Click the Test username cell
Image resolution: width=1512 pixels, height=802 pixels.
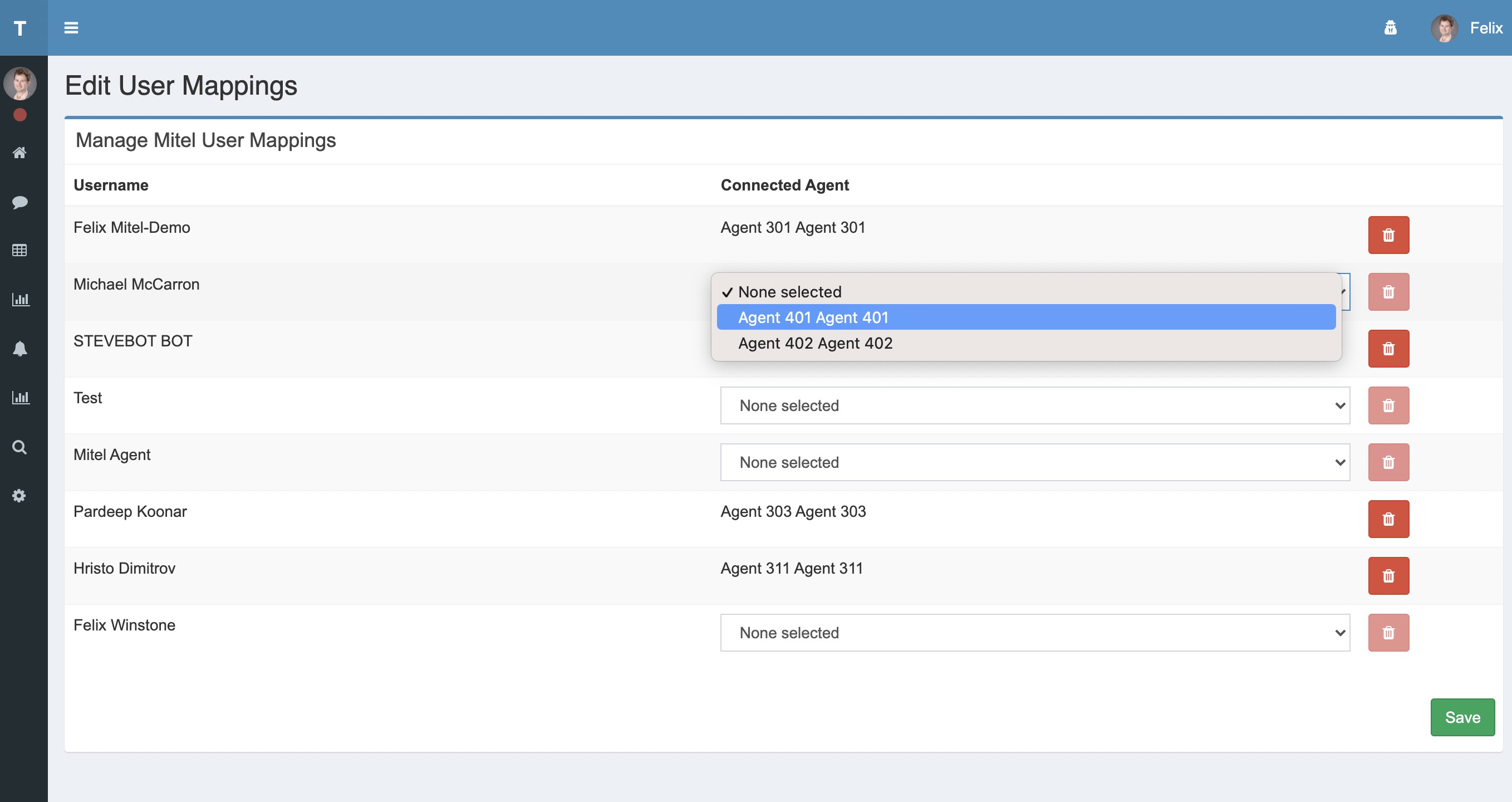(87, 398)
